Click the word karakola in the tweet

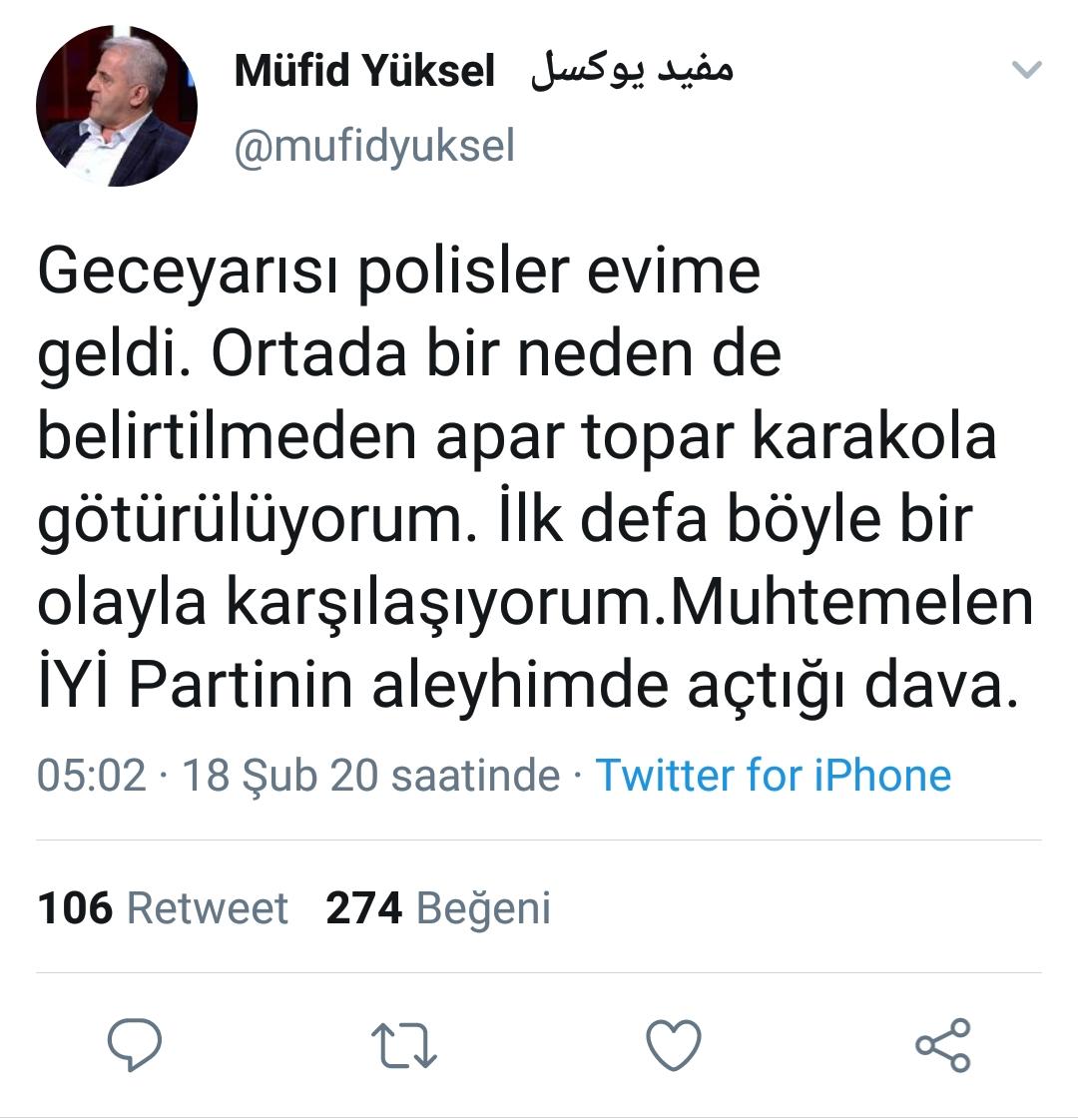[x=874, y=437]
